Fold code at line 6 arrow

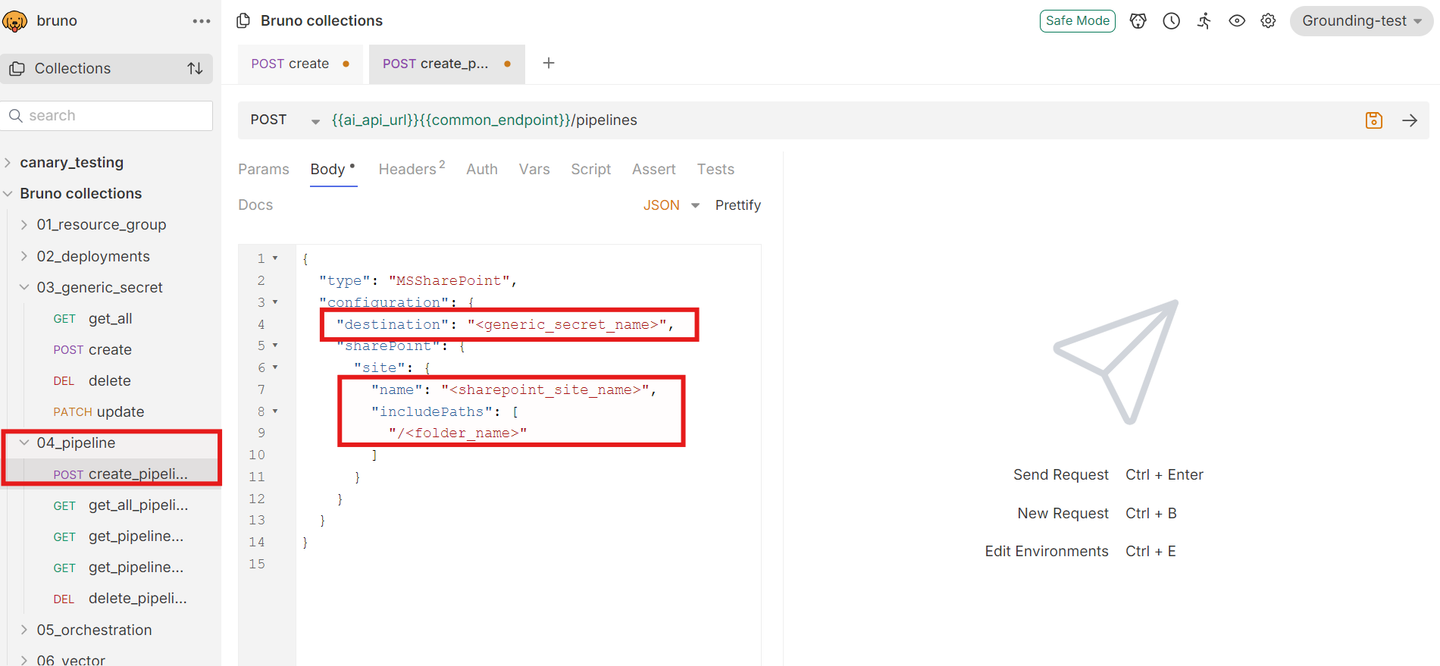point(275,368)
